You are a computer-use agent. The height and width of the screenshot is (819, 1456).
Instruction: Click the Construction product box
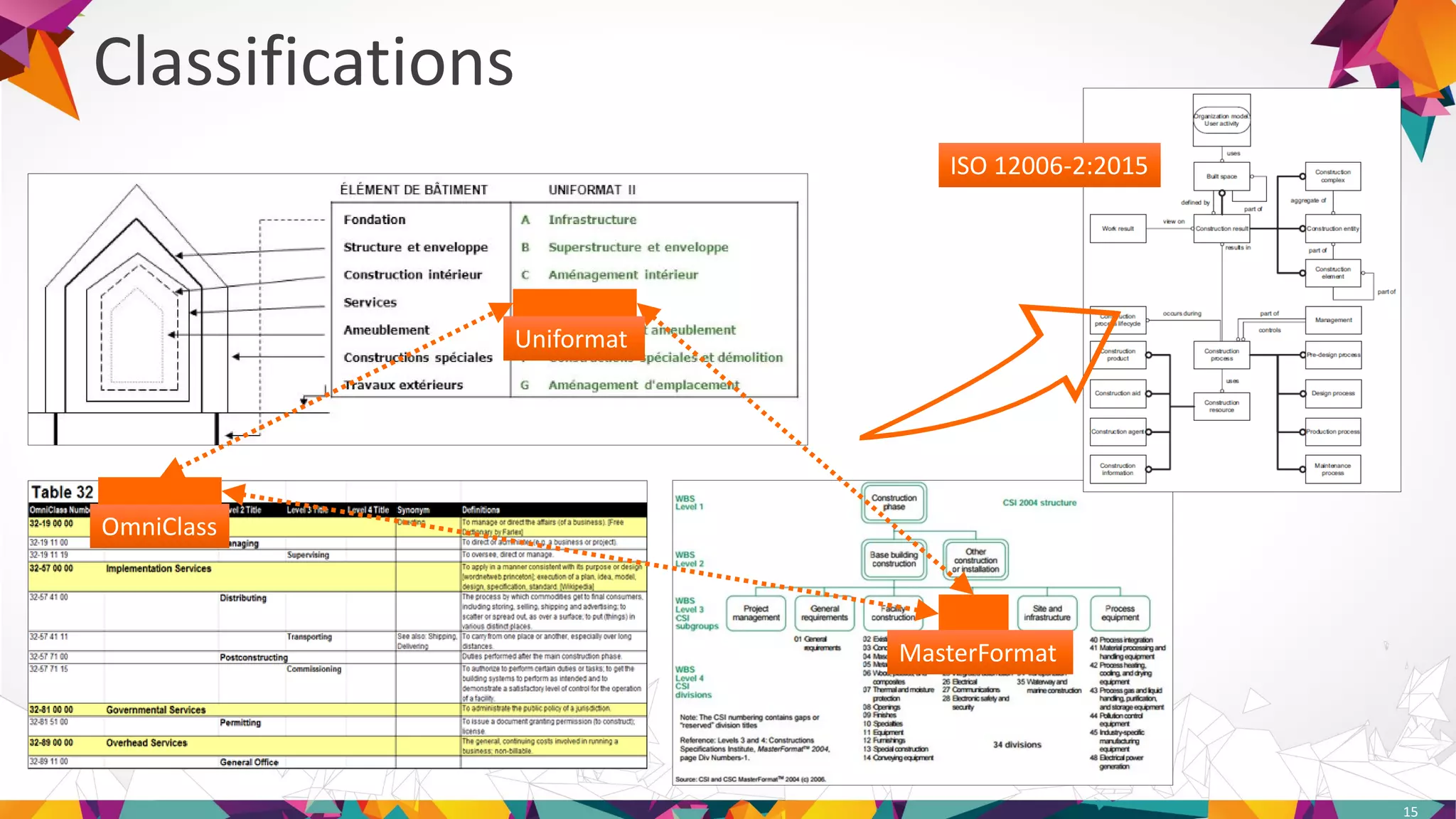coord(1118,355)
